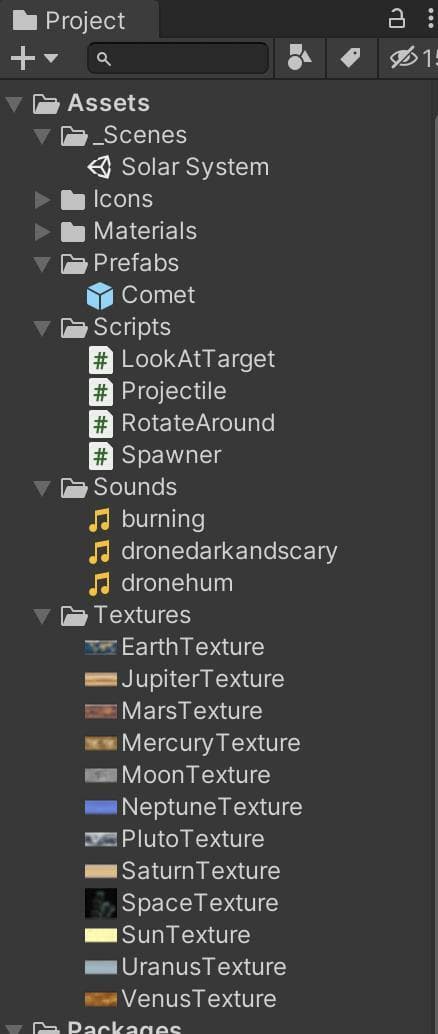438x1034 pixels.
Task: Select the RotateAround script item
Action: [182, 423]
